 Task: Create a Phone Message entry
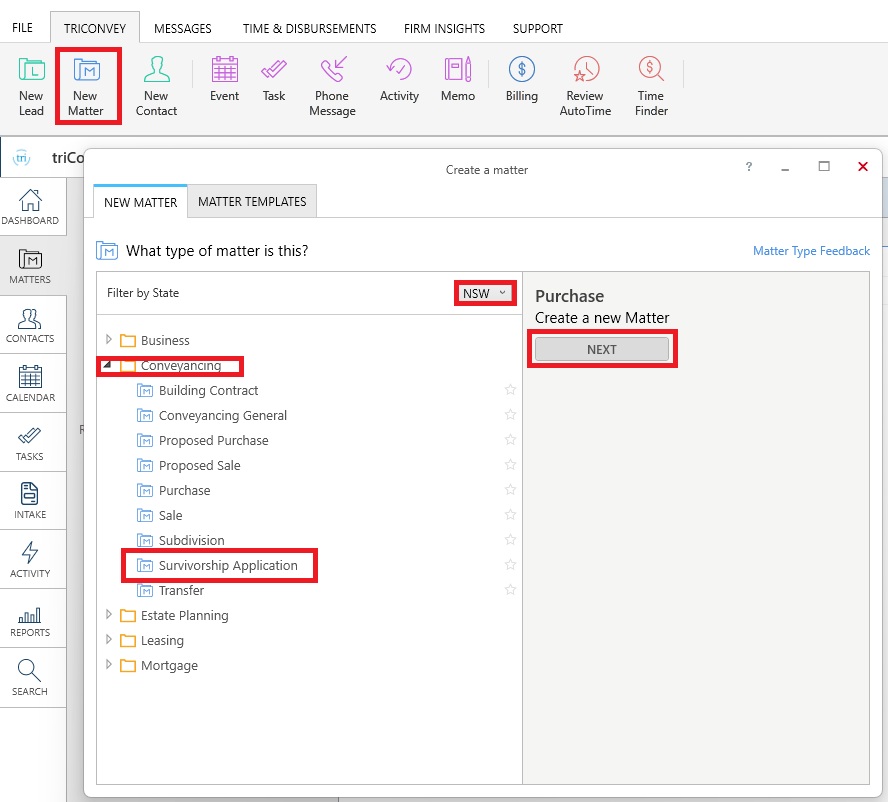coord(332,86)
